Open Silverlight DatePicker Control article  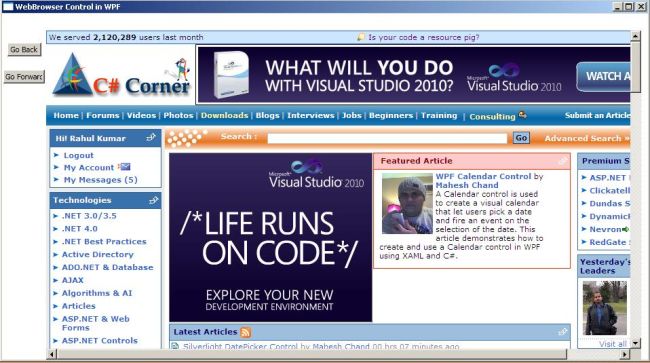click(x=240, y=346)
